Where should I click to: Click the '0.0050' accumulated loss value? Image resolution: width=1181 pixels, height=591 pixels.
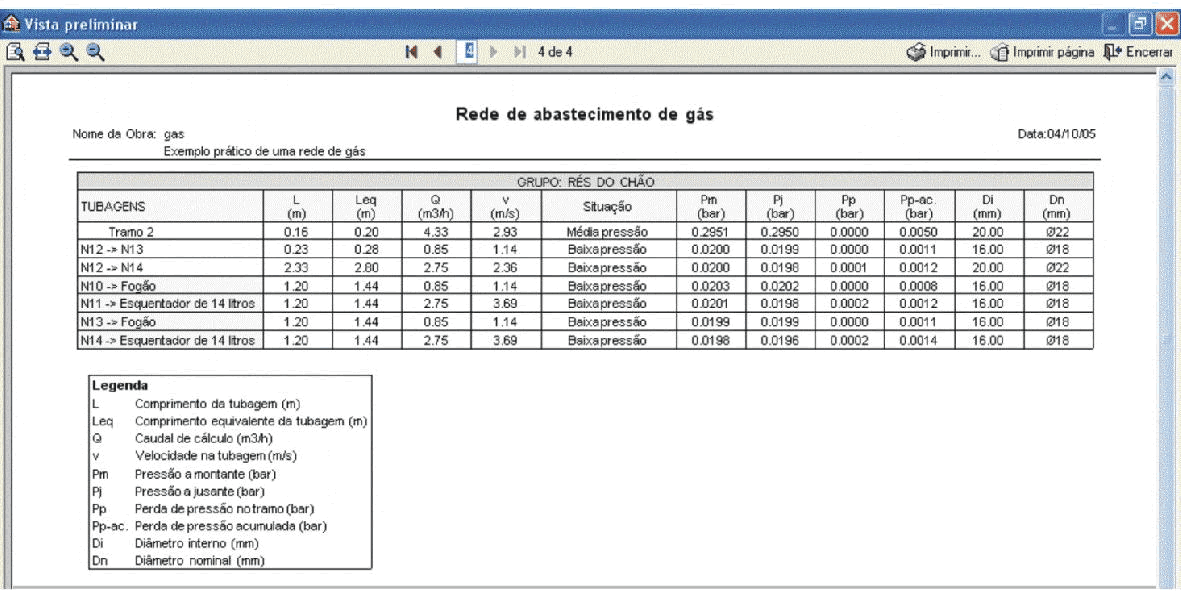[x=918, y=232]
